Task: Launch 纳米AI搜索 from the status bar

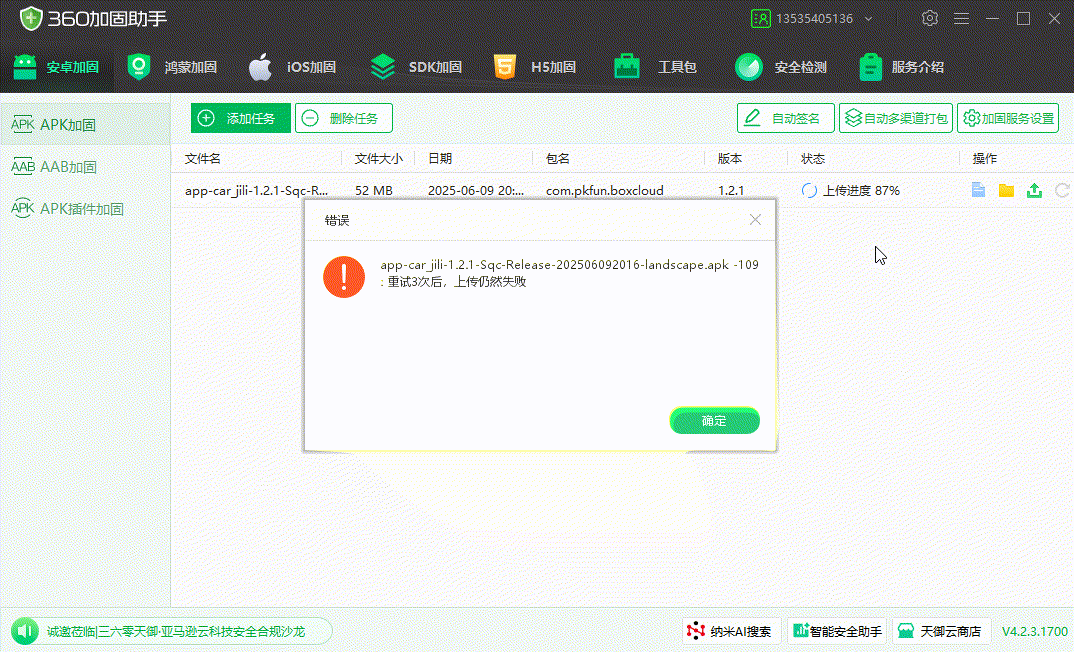Action: tap(731, 631)
